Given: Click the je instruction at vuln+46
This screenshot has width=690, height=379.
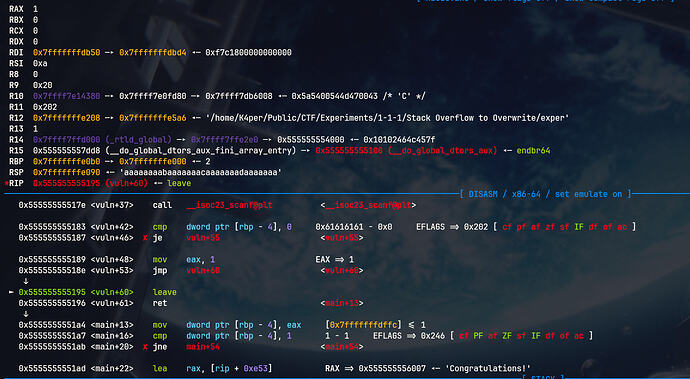Looking at the screenshot, I should click(x=158, y=238).
